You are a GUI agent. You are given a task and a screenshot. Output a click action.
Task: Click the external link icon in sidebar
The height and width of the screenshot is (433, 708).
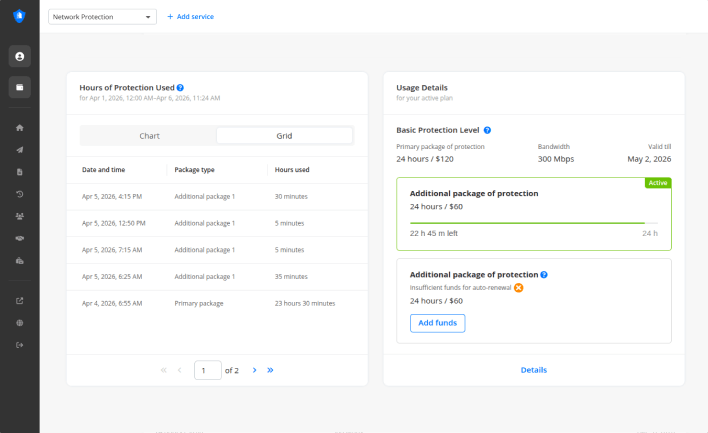pyautogui.click(x=20, y=300)
